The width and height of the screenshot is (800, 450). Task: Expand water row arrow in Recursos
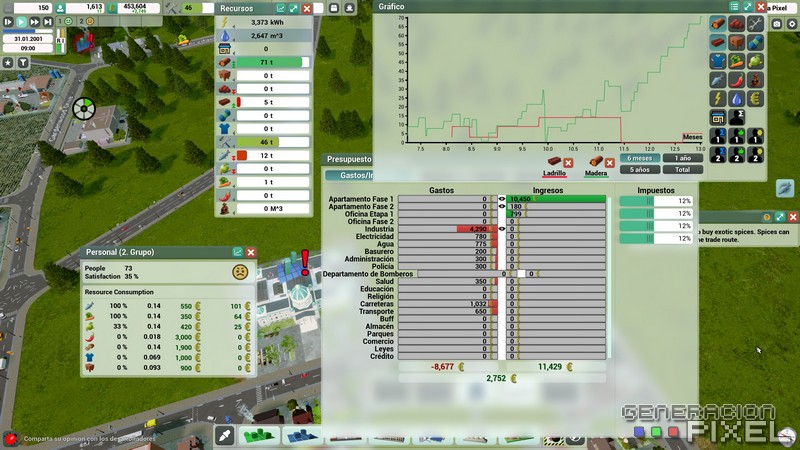click(x=234, y=40)
